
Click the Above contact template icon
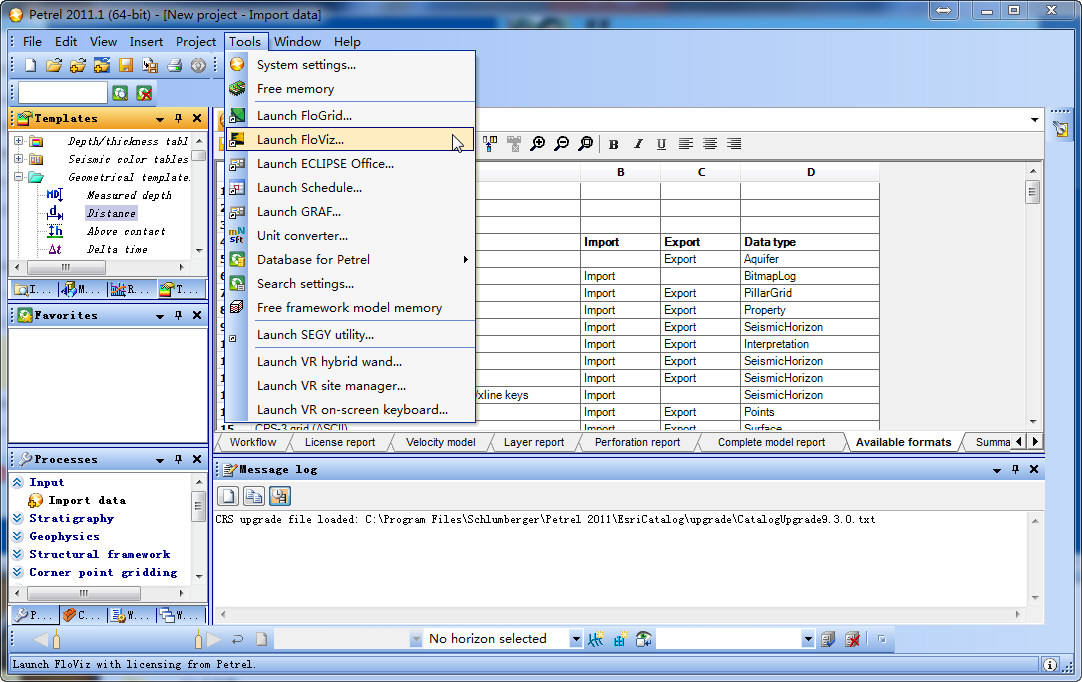(55, 231)
